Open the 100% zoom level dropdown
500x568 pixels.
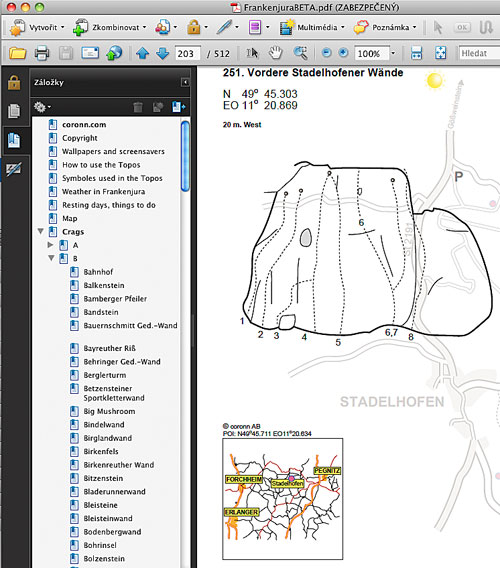coord(393,54)
